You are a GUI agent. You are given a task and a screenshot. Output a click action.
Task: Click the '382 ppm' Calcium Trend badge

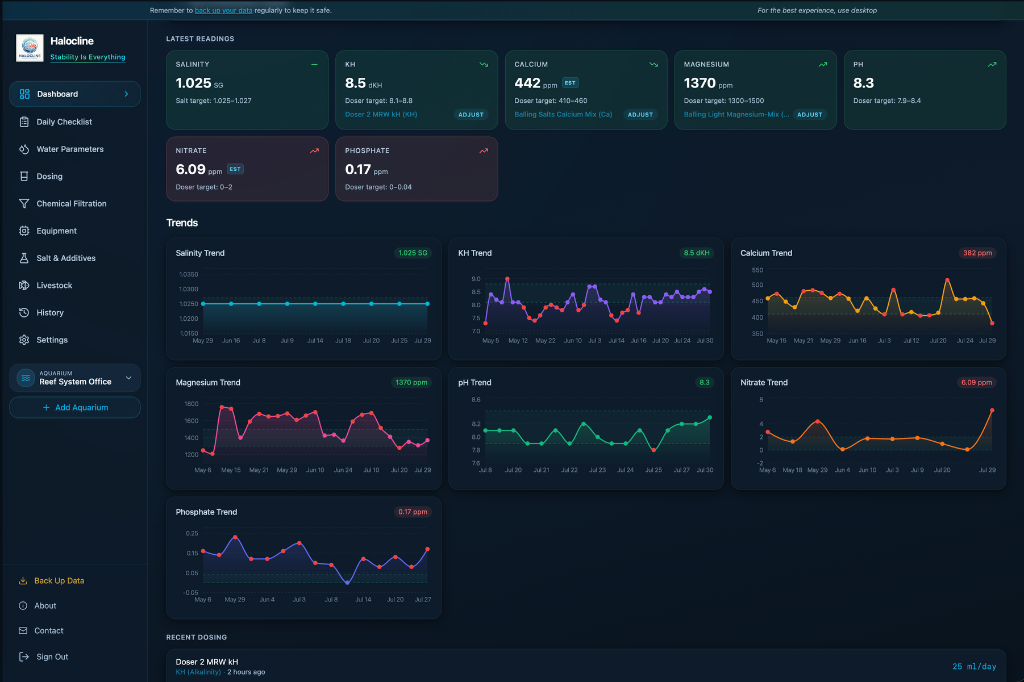978,253
